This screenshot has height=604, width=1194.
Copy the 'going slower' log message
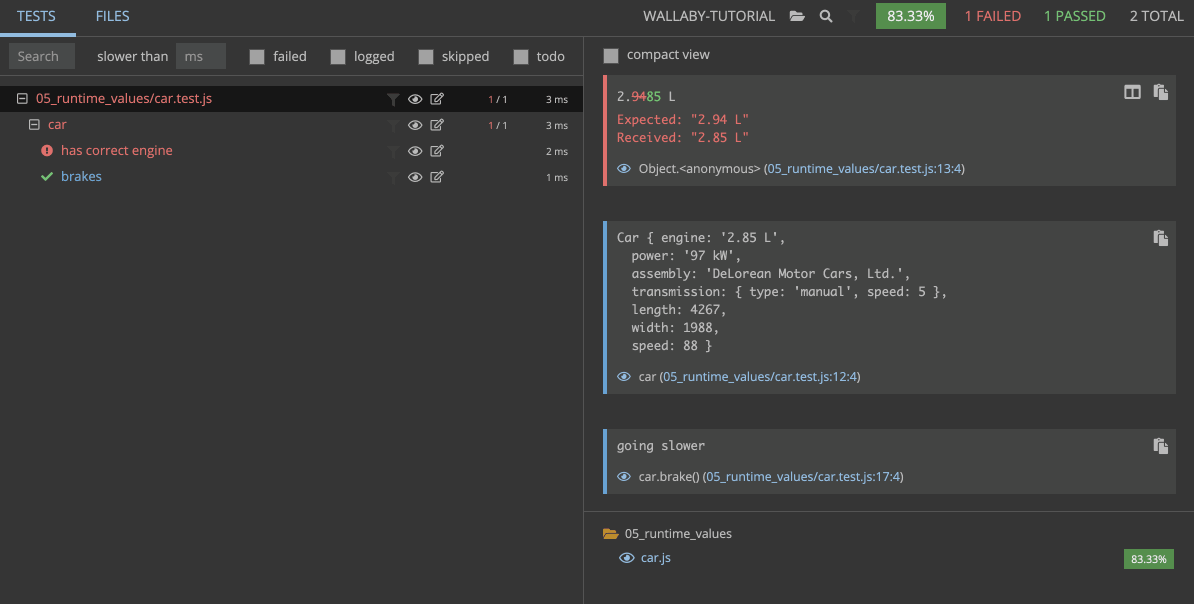tap(1160, 446)
